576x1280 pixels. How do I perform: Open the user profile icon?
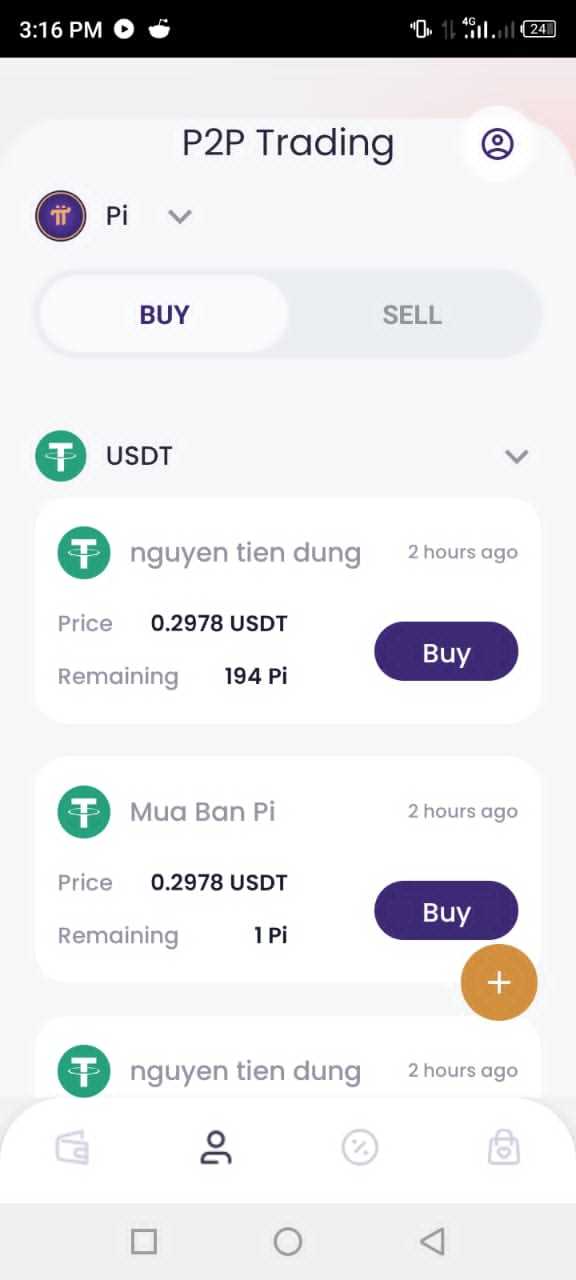[497, 144]
